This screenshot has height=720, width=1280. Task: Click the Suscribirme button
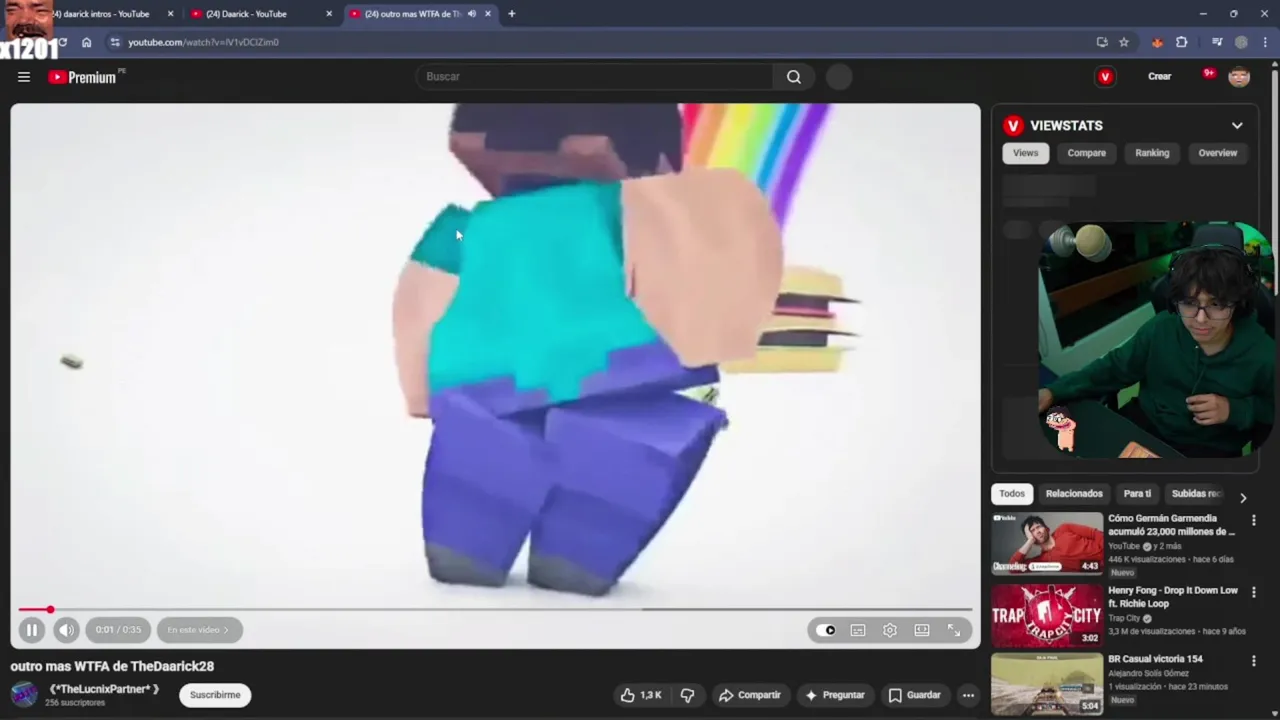coord(215,695)
